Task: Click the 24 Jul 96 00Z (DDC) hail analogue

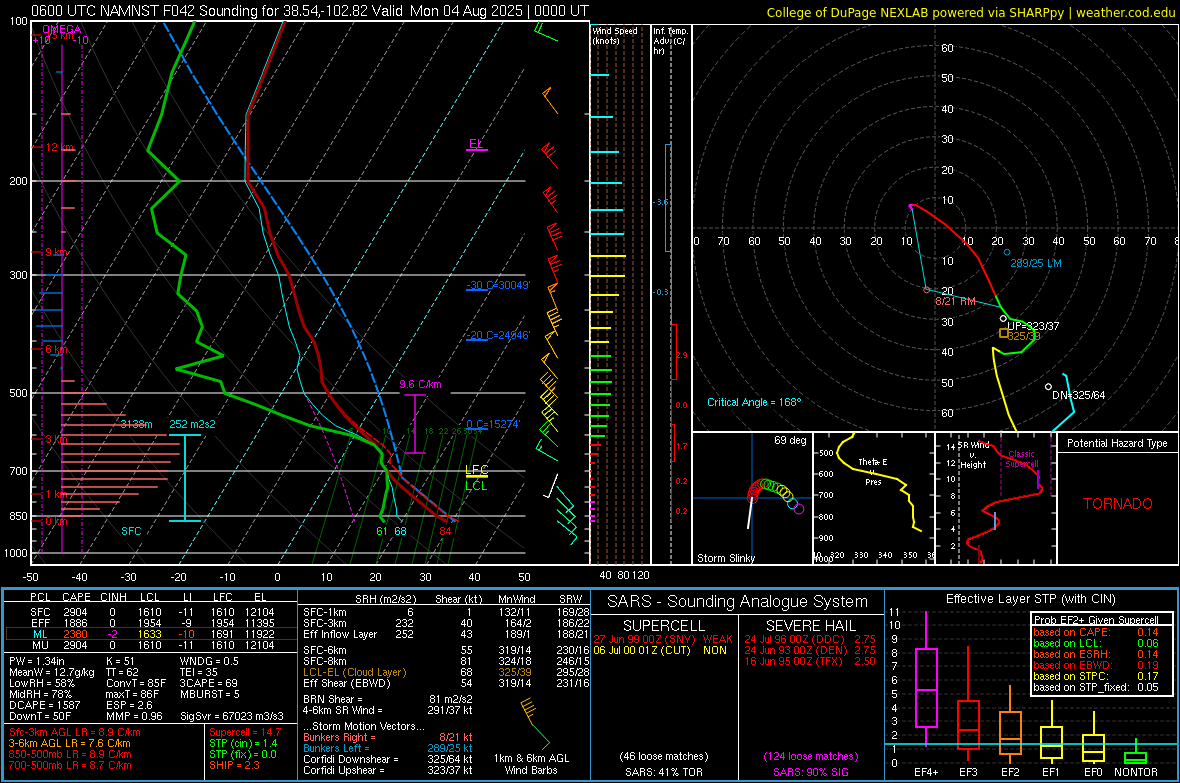Action: 810,638
